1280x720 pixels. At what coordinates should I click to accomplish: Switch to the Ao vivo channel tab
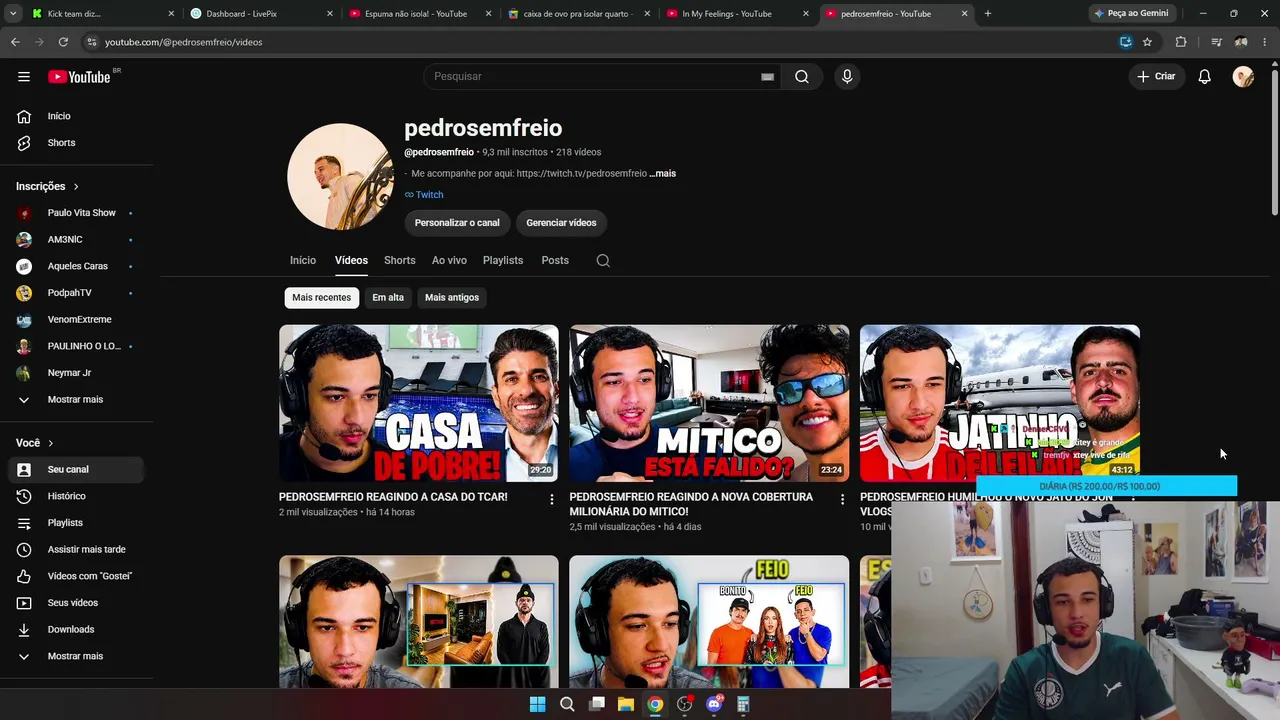click(x=449, y=260)
